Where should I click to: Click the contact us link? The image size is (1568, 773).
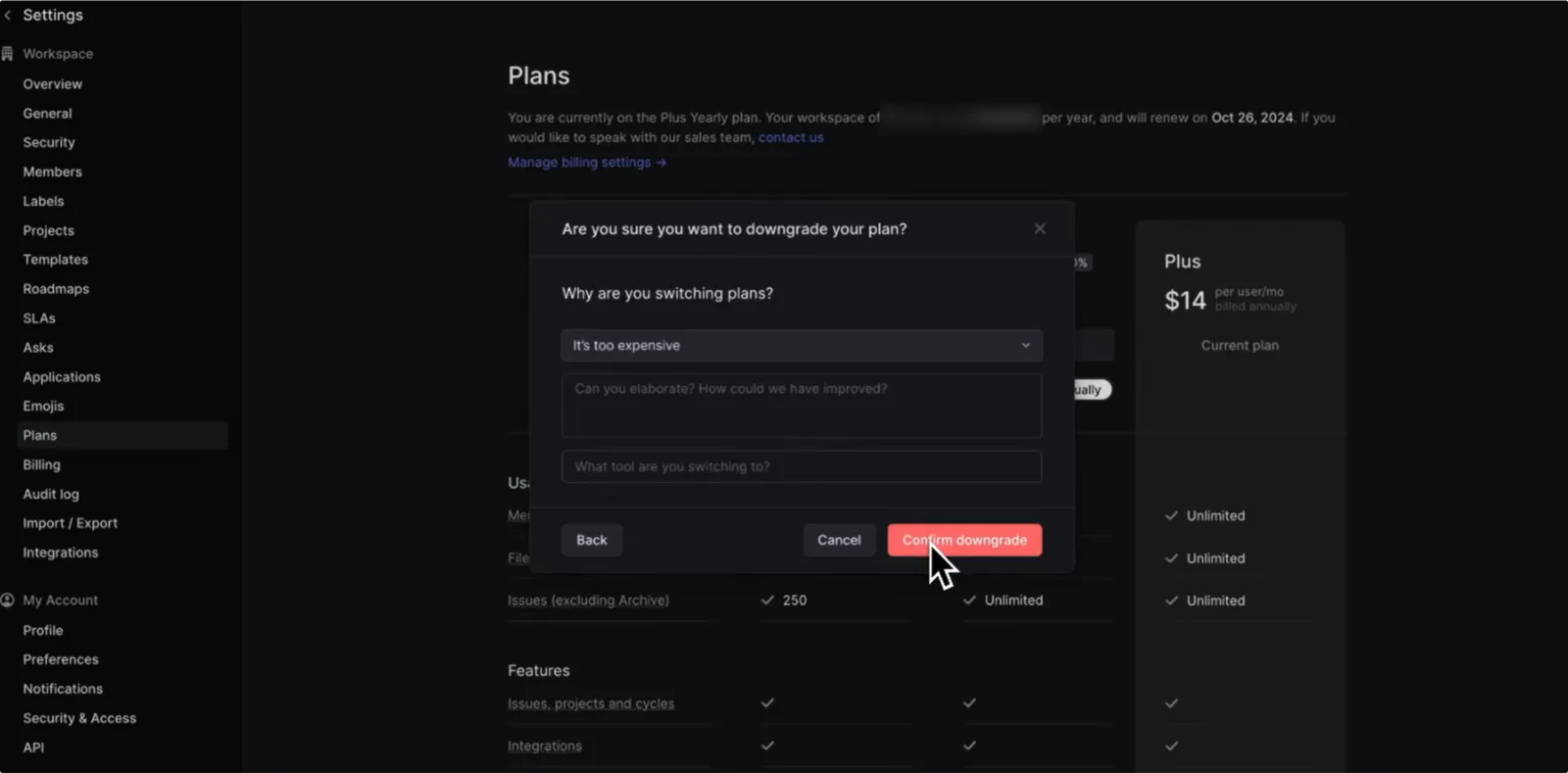pyautogui.click(x=791, y=137)
